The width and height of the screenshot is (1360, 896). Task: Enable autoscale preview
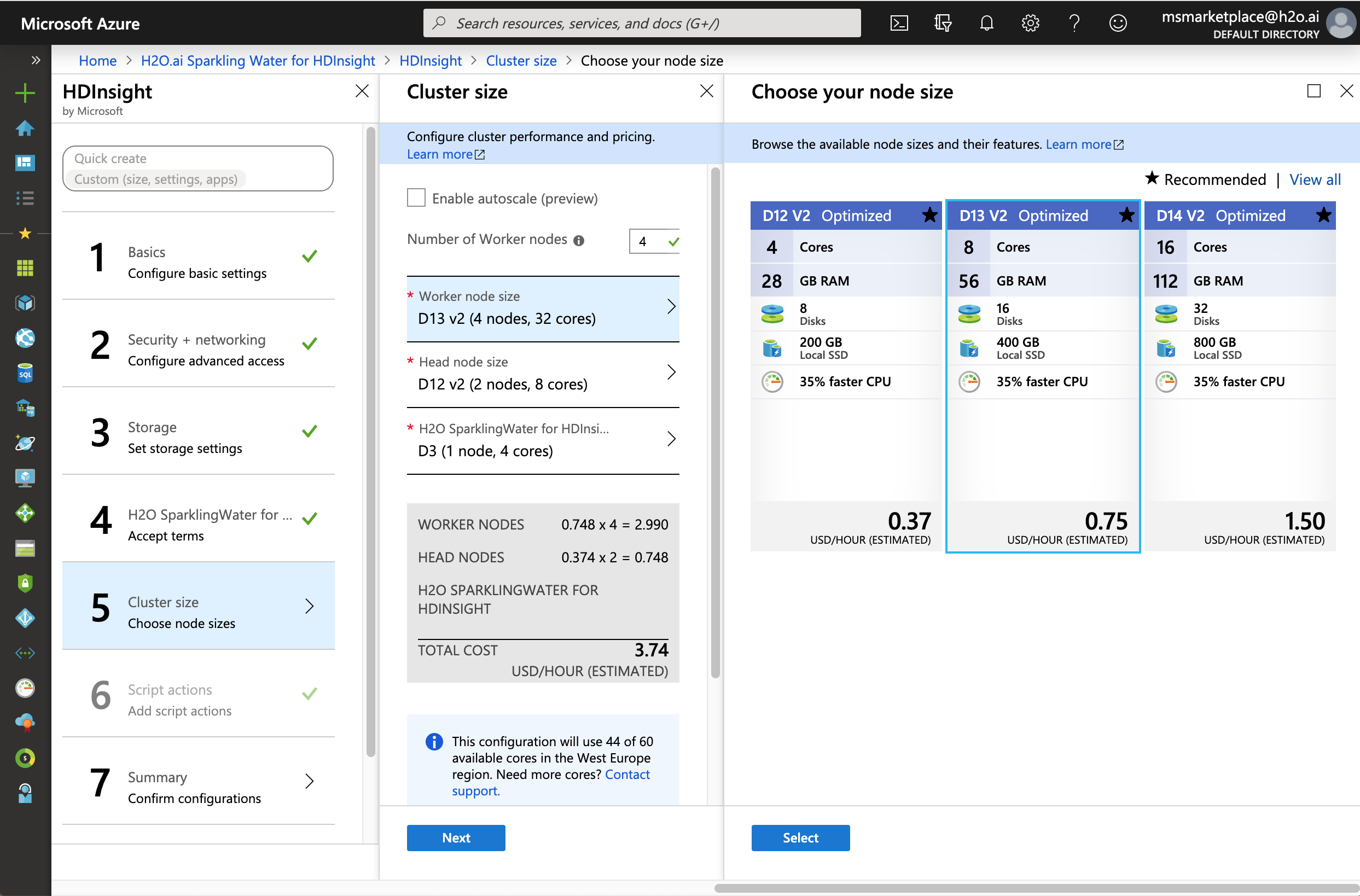click(x=416, y=197)
